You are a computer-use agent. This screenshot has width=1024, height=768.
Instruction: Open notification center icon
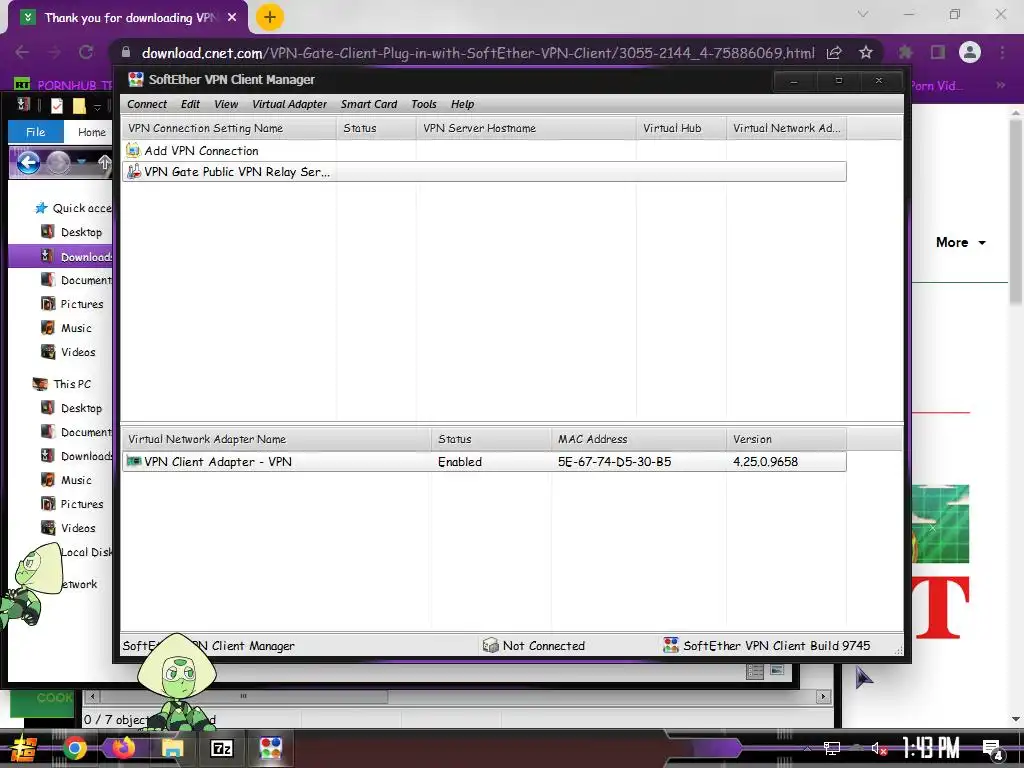(x=993, y=750)
